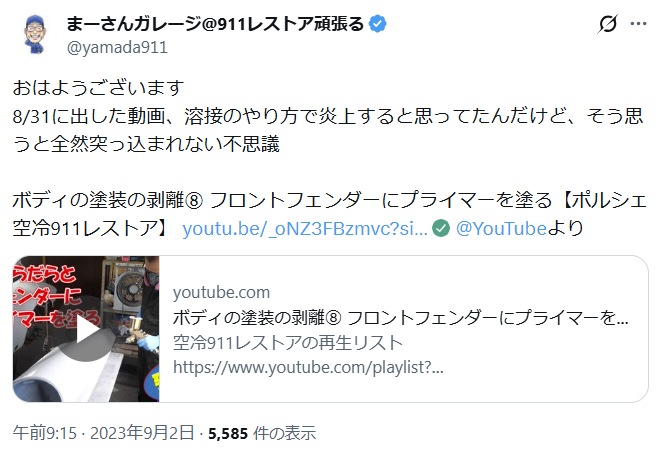Open the @YouTube mention

click(x=501, y=229)
